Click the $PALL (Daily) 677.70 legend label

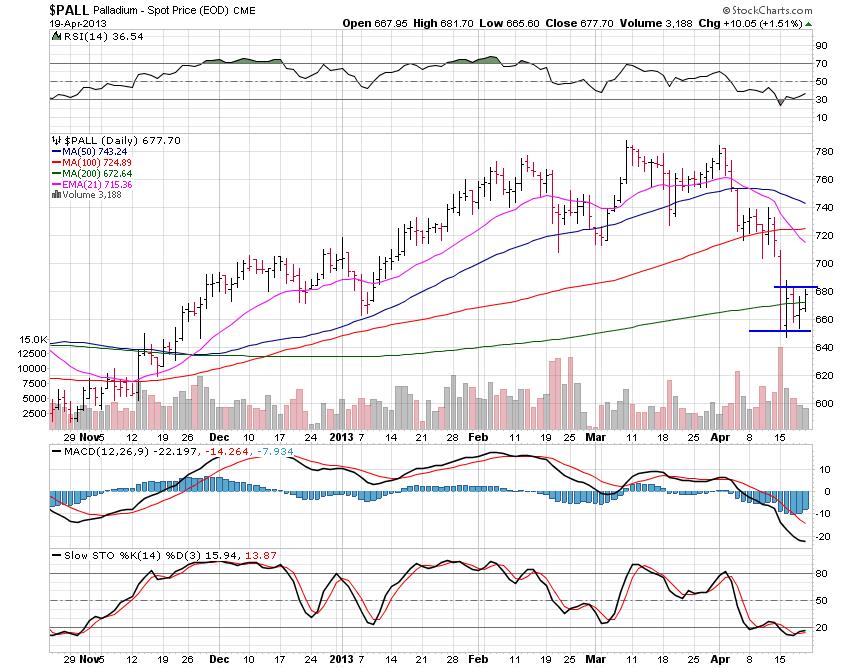[x=106, y=141]
